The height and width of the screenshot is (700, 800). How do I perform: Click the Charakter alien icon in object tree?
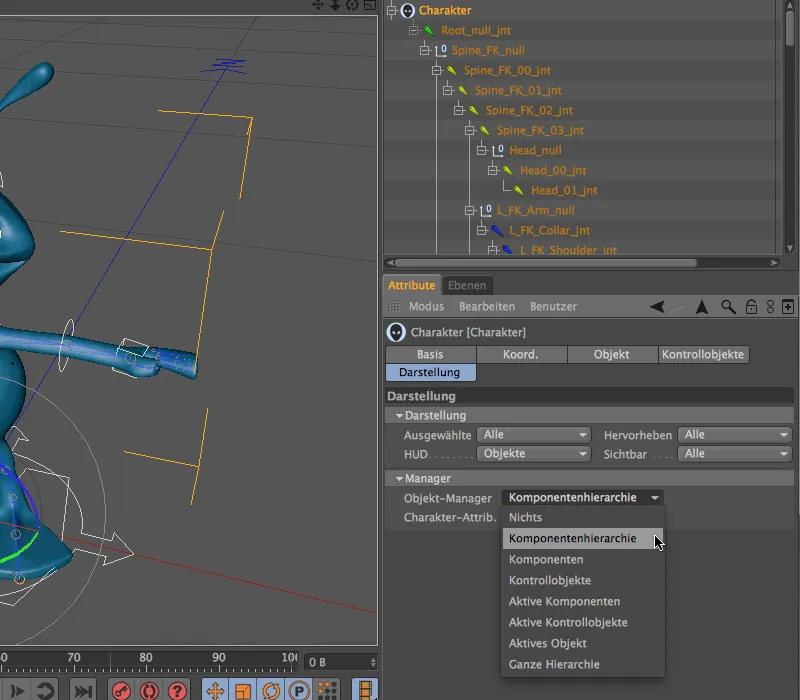coord(408,10)
